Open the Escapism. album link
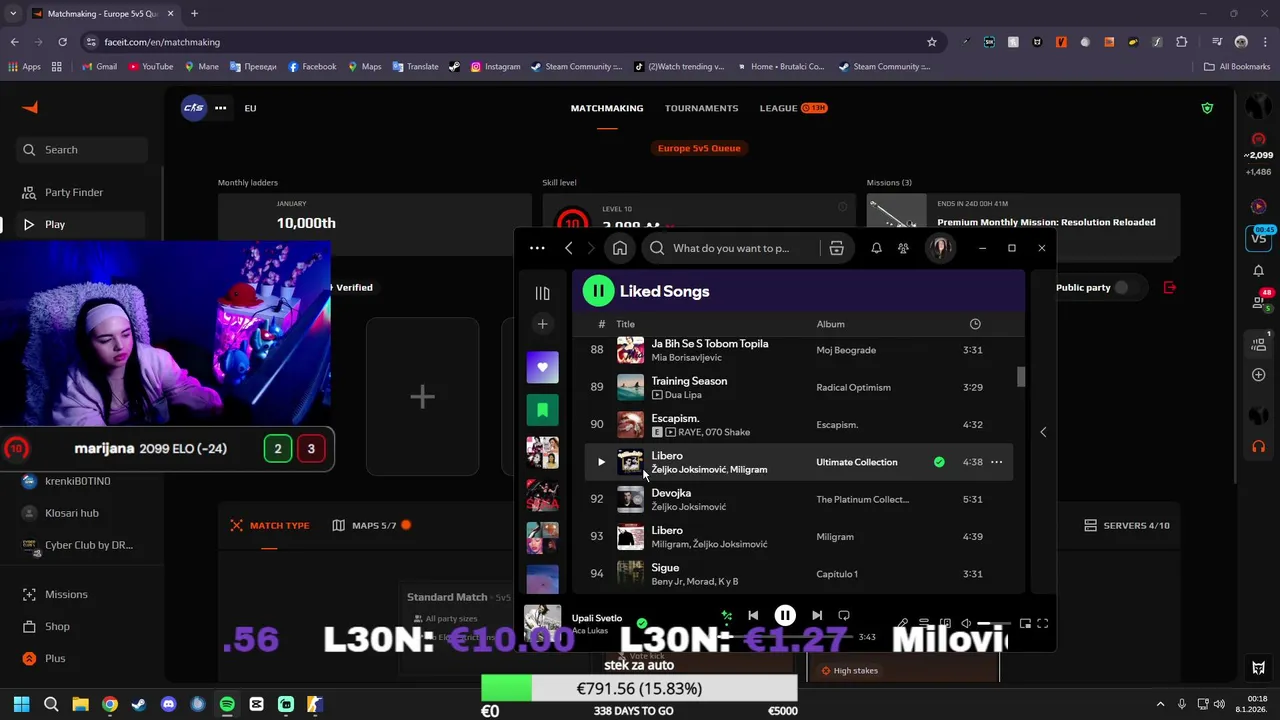The width and height of the screenshot is (1280, 720). 837,425
